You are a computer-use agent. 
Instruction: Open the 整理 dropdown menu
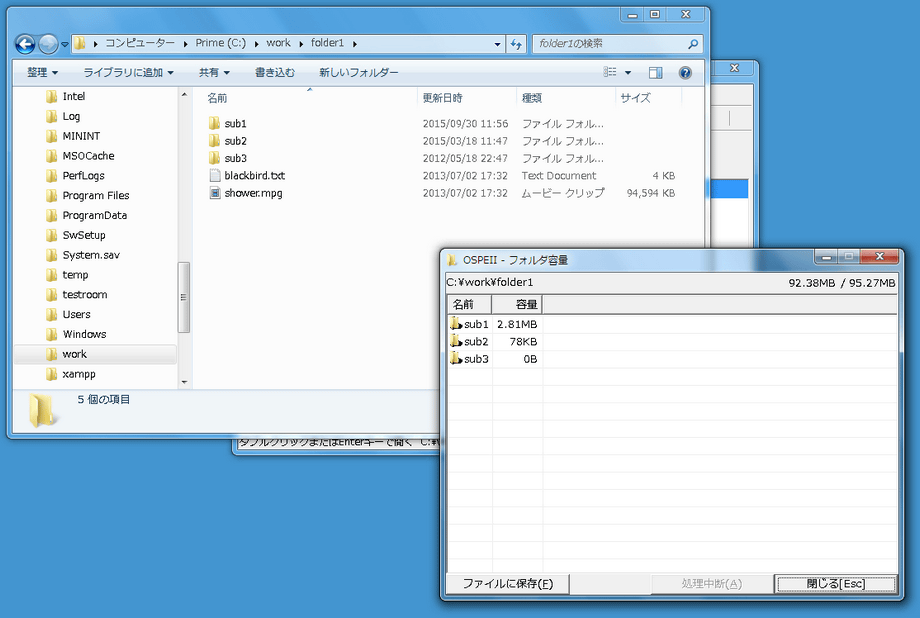[x=42, y=73]
